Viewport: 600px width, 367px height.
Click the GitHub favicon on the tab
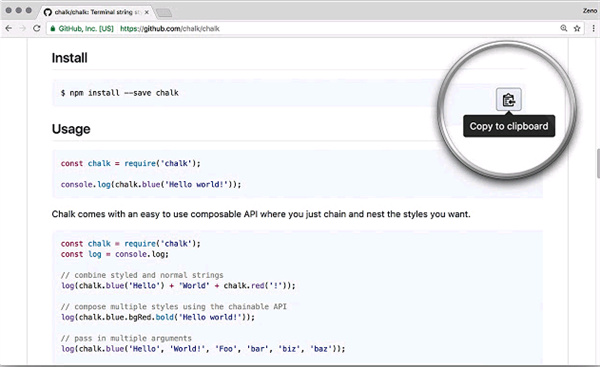(x=47, y=12)
